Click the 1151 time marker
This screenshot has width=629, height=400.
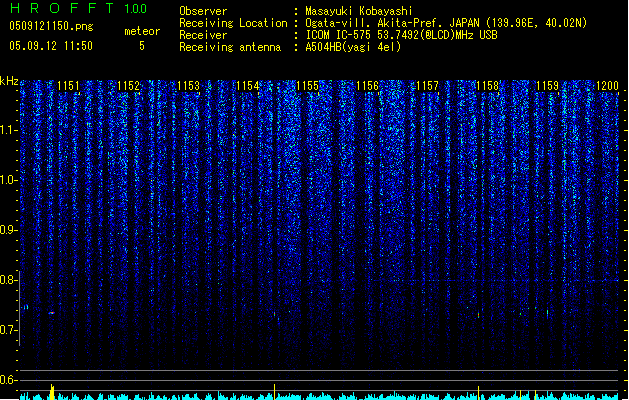[69, 86]
